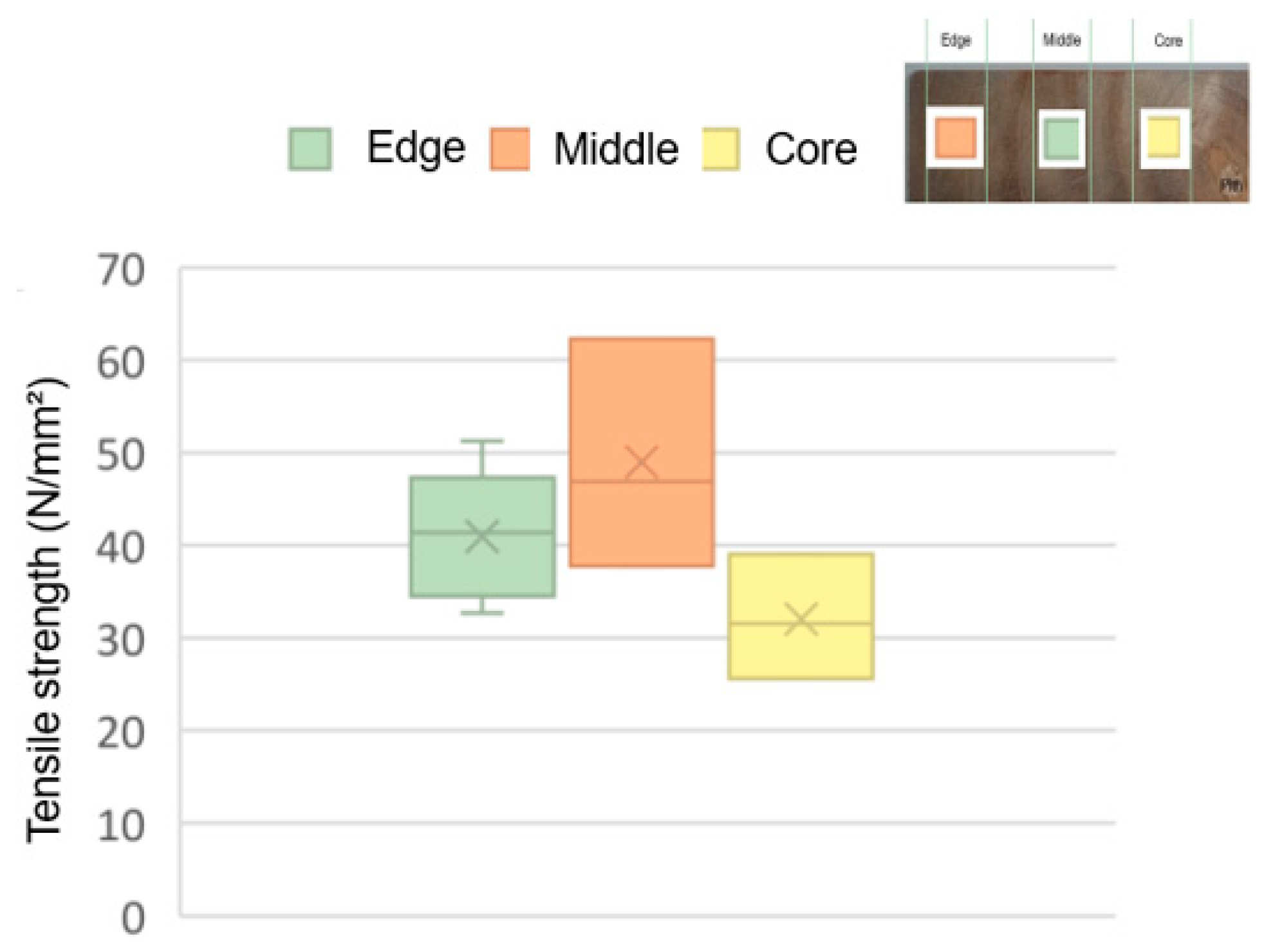The height and width of the screenshot is (952, 1264).
Task: Click the yellow Core legend swatch
Action: tap(721, 149)
